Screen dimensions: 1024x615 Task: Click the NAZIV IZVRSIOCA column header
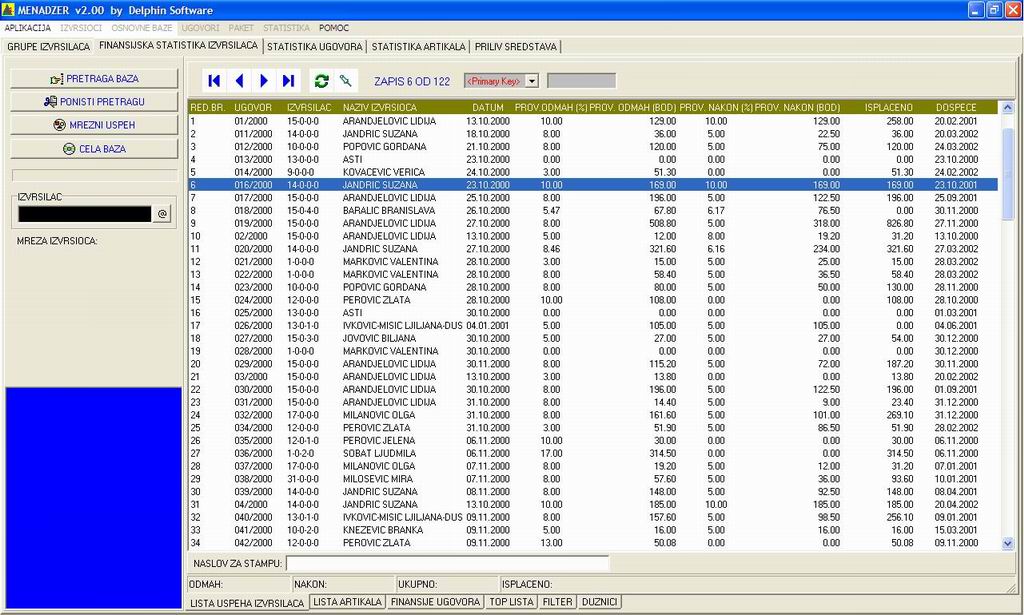(379, 107)
